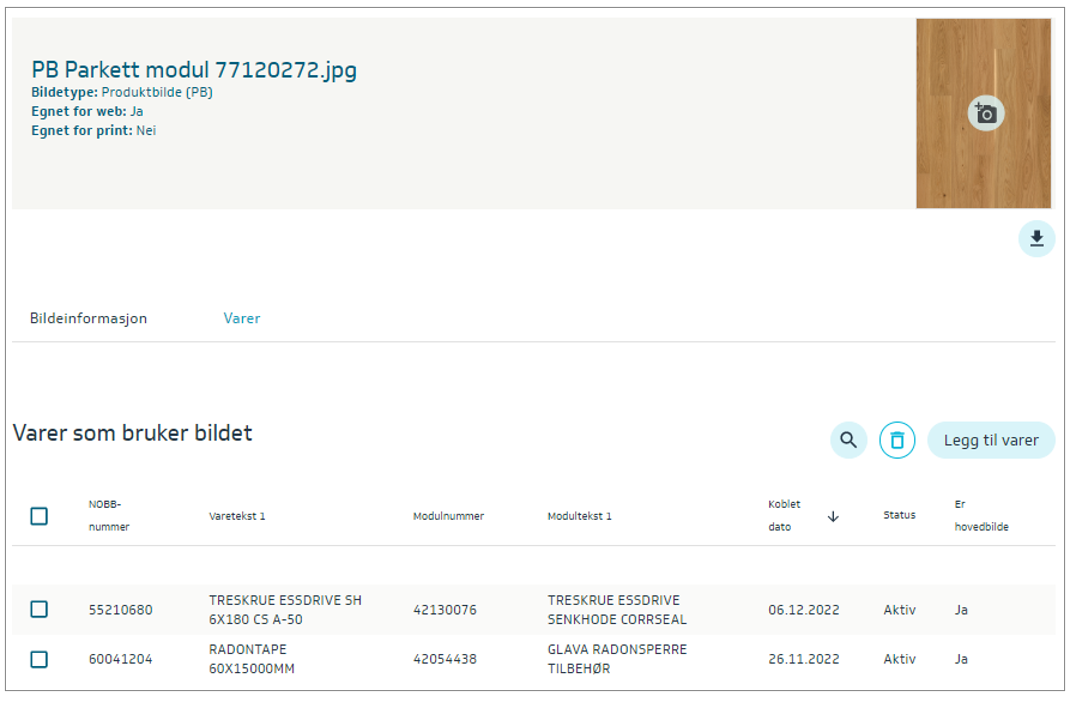Click the add photo camera icon
1075x701 pixels.
[985, 113]
